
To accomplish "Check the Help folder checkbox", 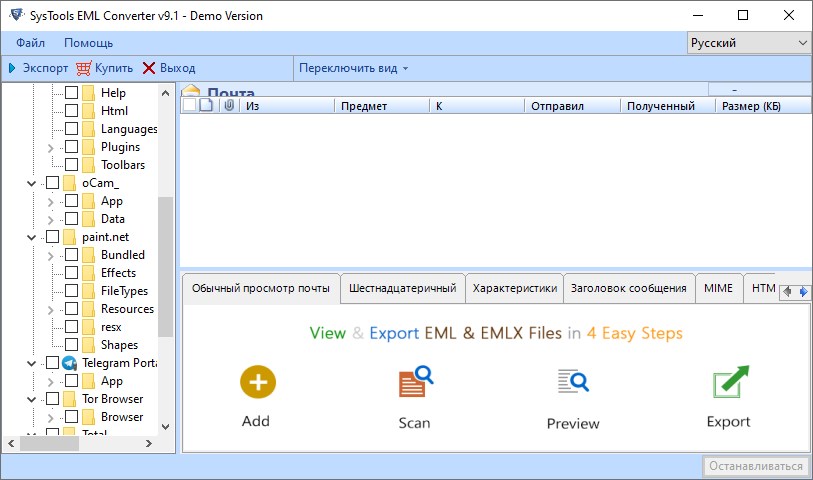I will click(x=72, y=93).
